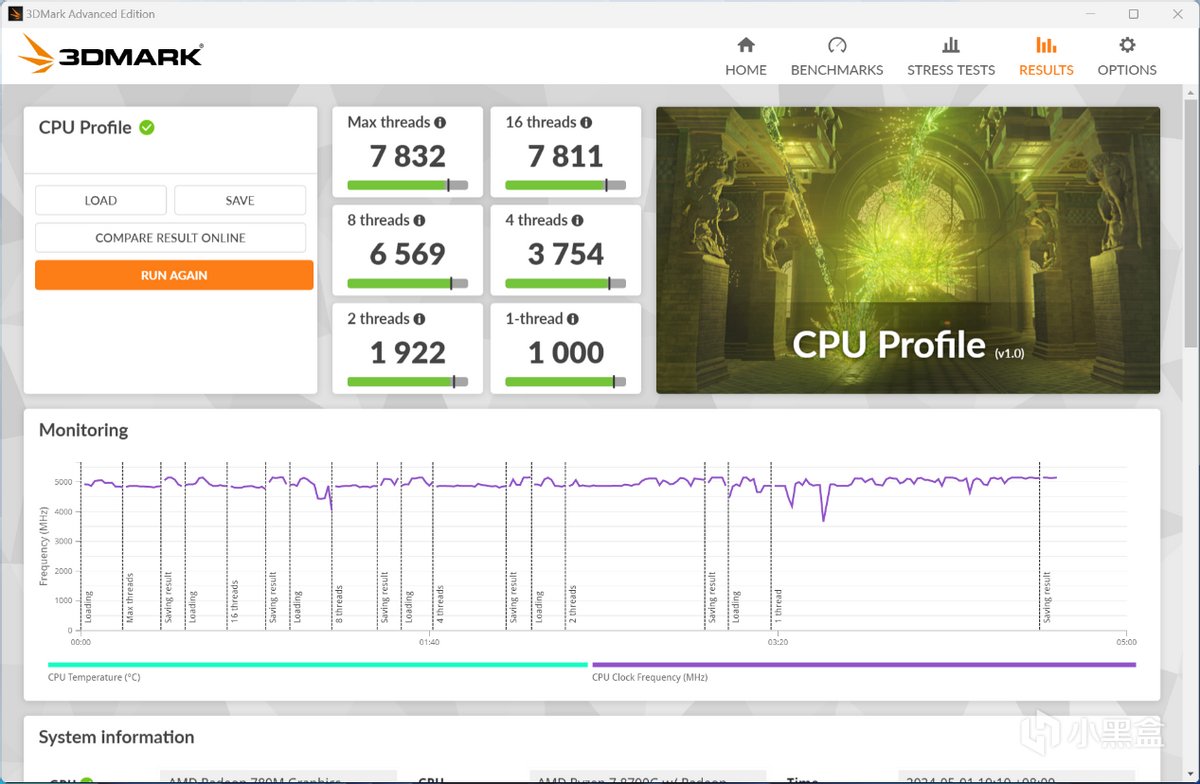Click the SAVE button
This screenshot has height=784, width=1200.
[240, 200]
